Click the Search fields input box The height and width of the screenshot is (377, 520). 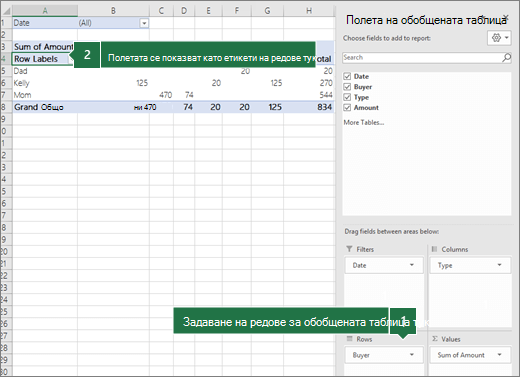(x=422, y=58)
